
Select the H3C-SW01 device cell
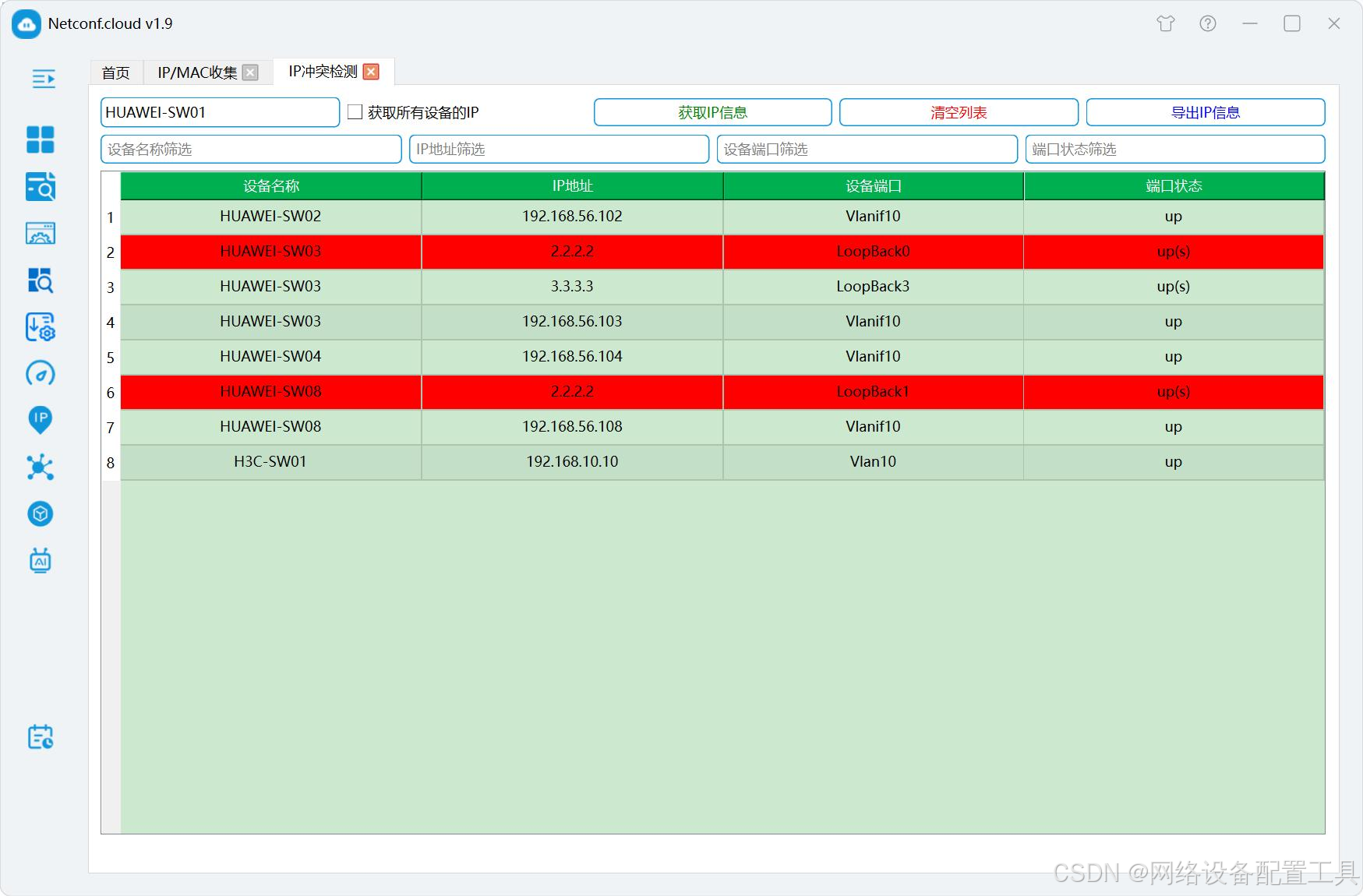coord(271,462)
